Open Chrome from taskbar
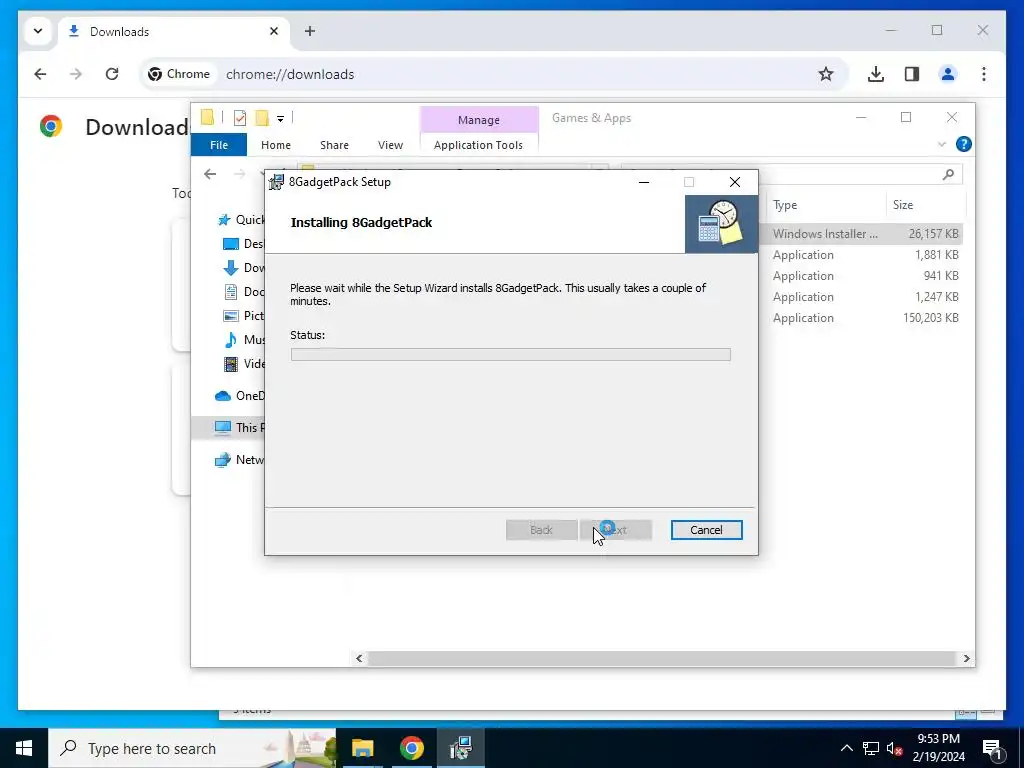The image size is (1024, 768). (x=411, y=748)
